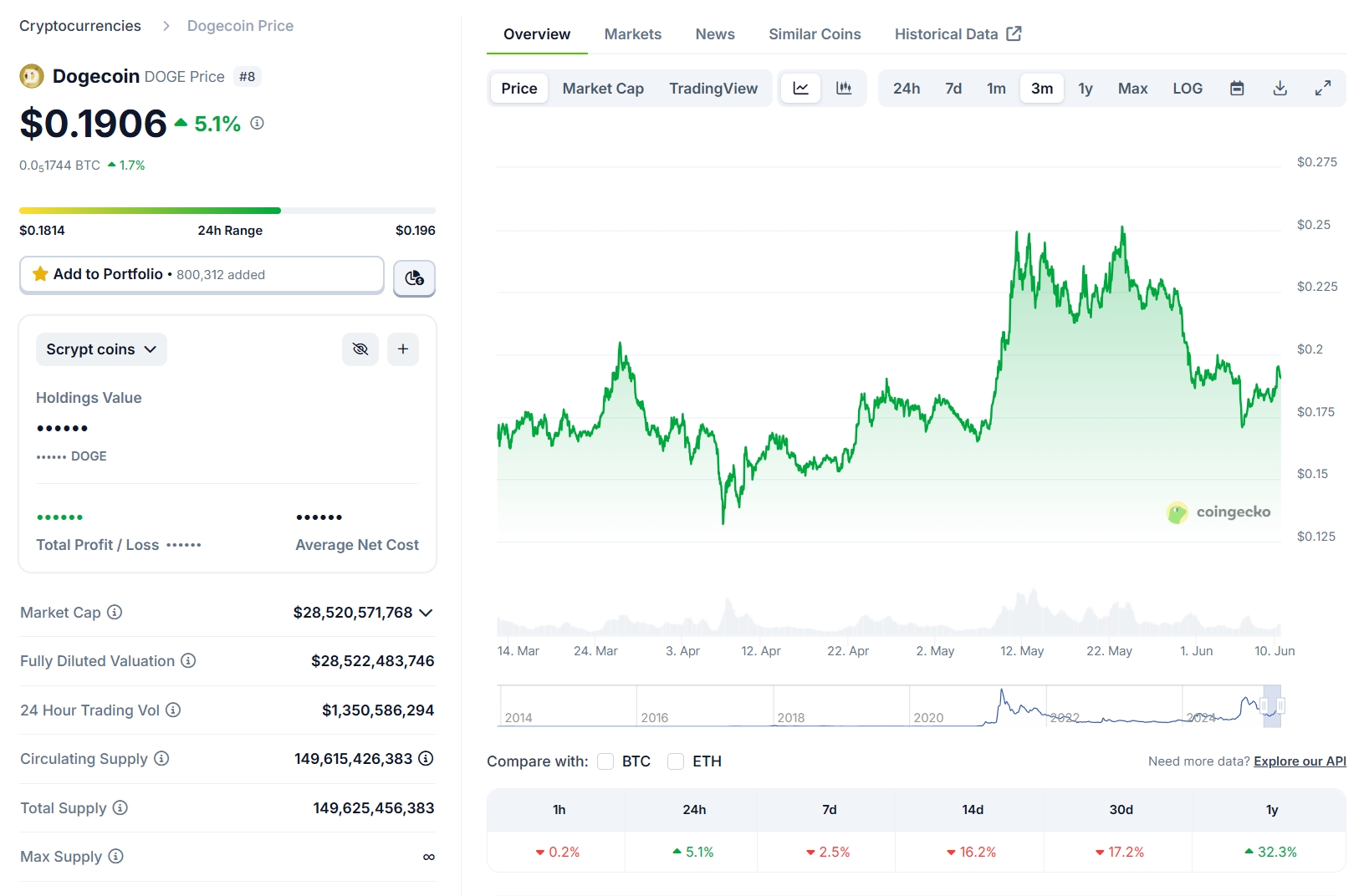
Task: Open external link icon for Historical Data
Action: (x=1014, y=33)
